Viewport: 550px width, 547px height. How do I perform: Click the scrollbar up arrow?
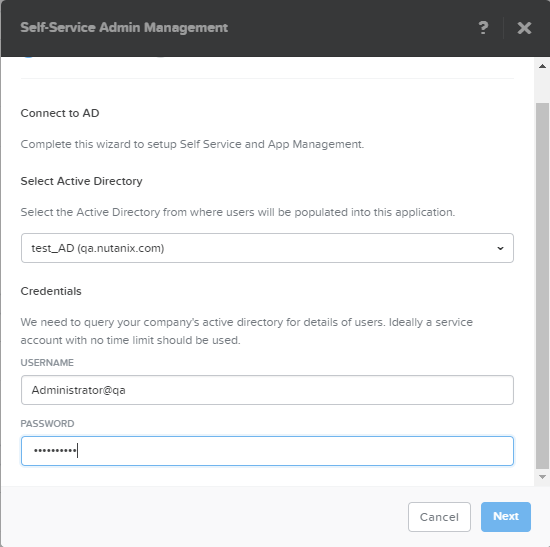click(542, 66)
